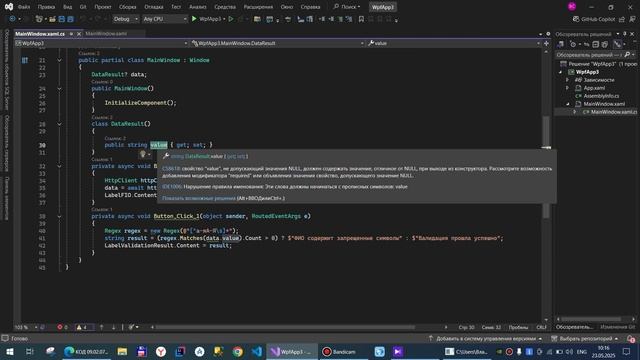
Task: Click Solution Explorer collapse all icon
Action: 596,44
